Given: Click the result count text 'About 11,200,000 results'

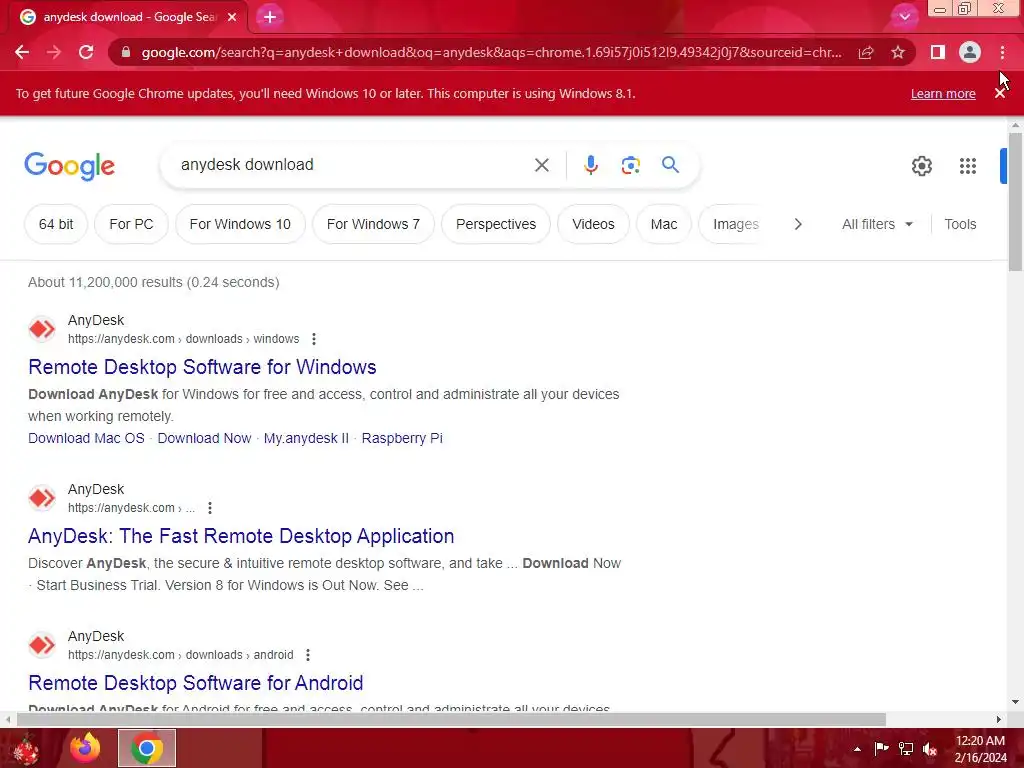Looking at the screenshot, I should (x=106, y=282).
